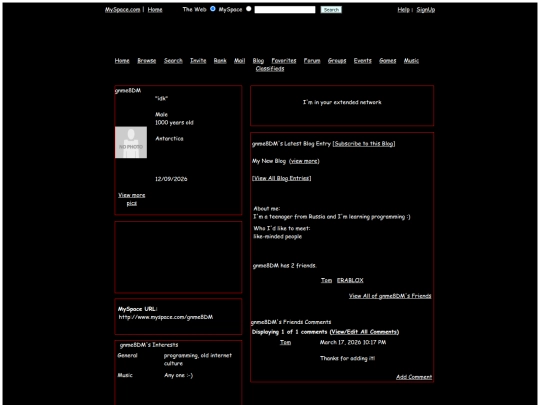Open Groups in navigation menu
Image resolution: width=540 pixels, height=405 pixels.
(x=337, y=61)
